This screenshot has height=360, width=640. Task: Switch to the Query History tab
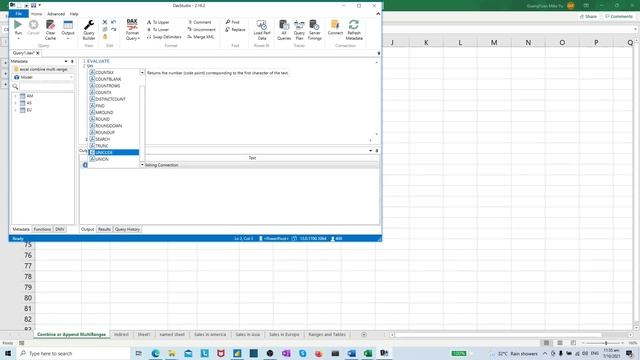127,229
